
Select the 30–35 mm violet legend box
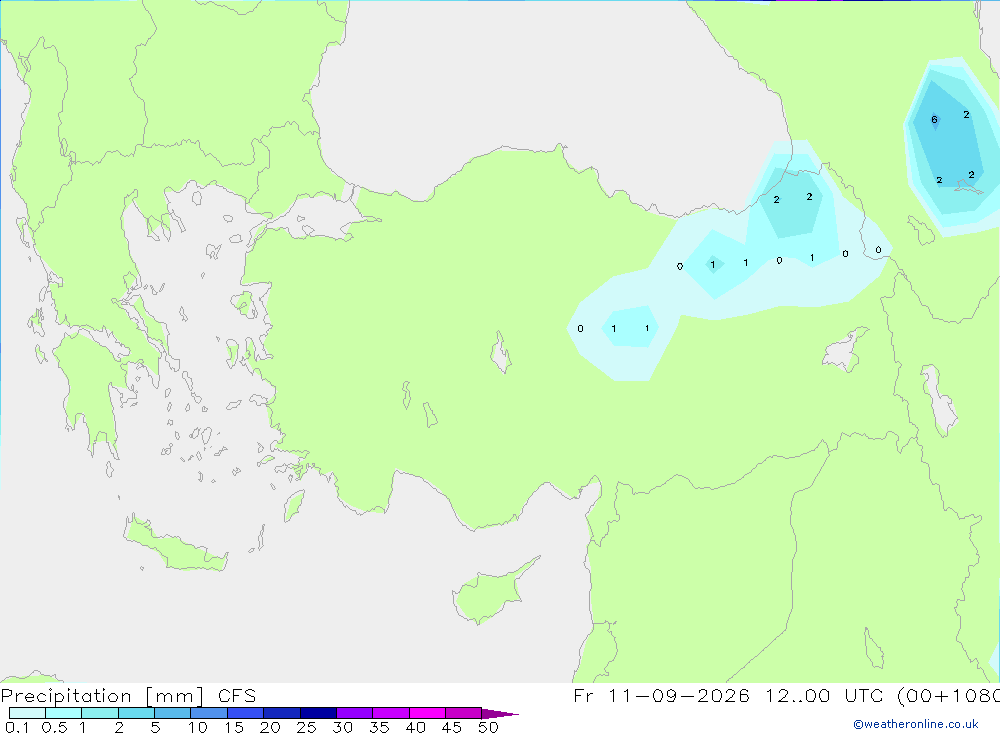point(355,713)
